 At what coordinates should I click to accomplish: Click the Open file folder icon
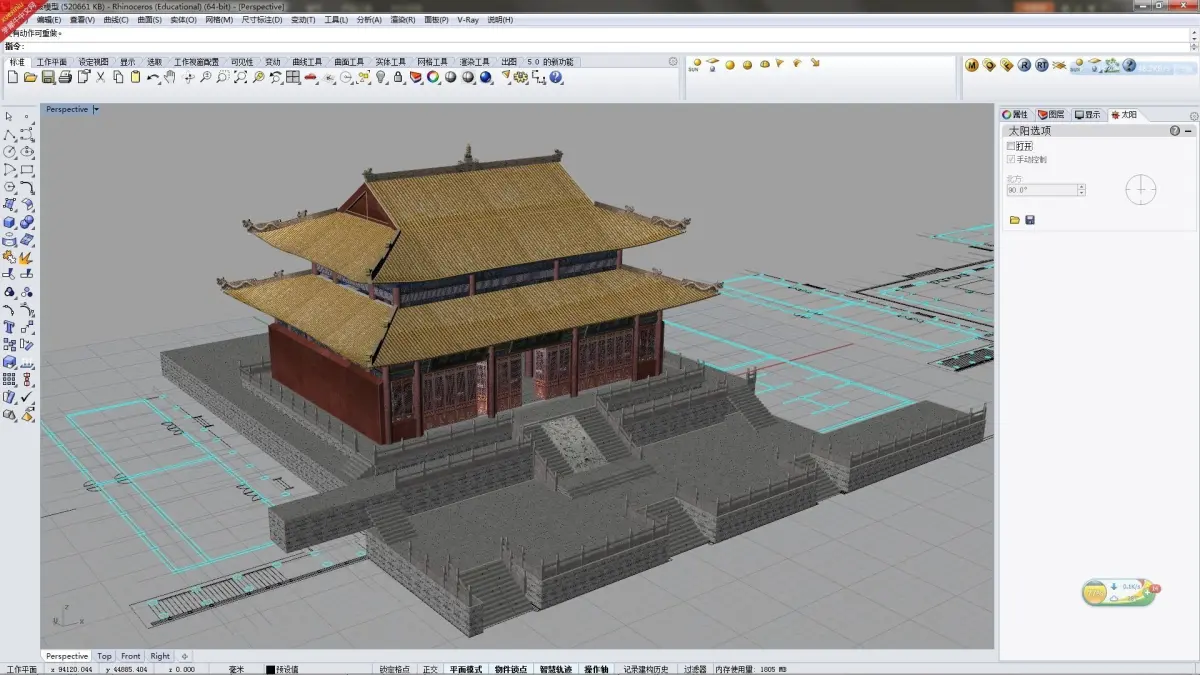[31, 77]
